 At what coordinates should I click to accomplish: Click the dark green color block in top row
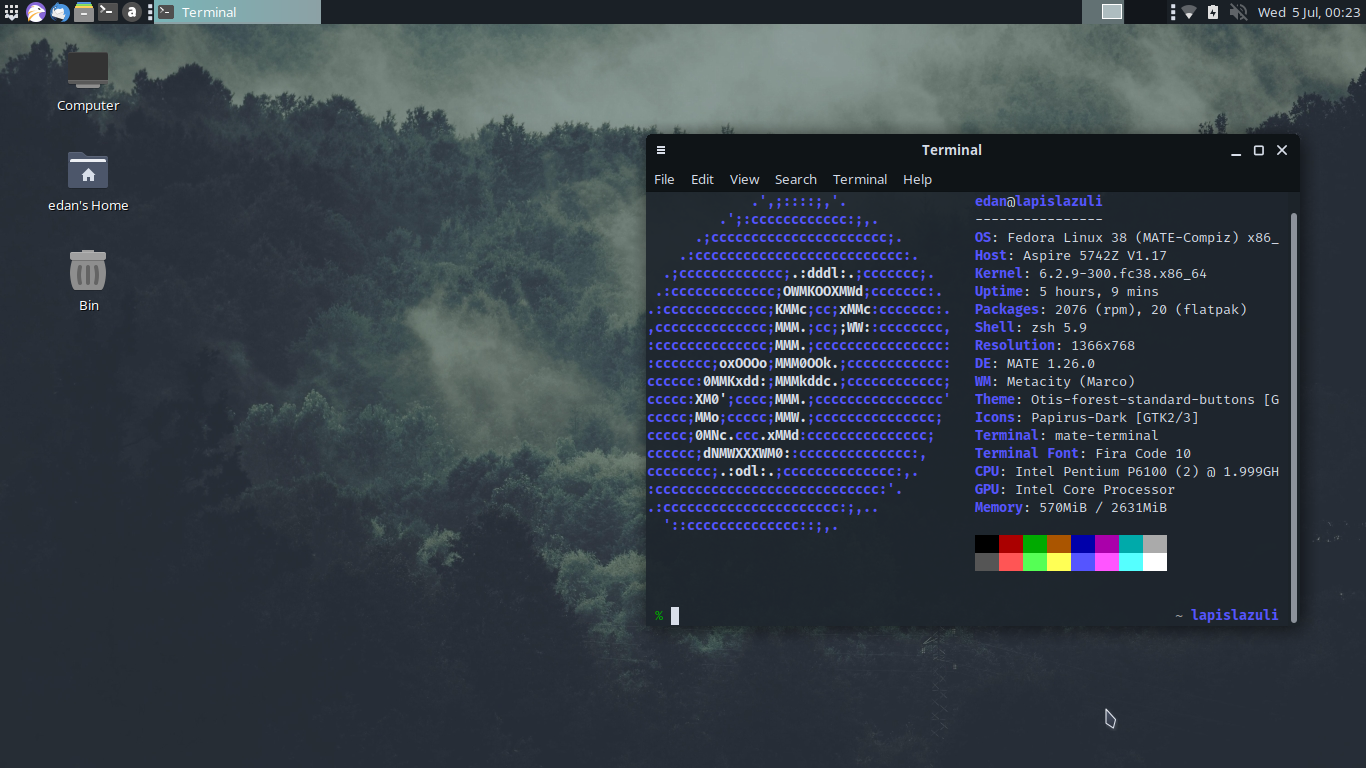coord(1035,544)
